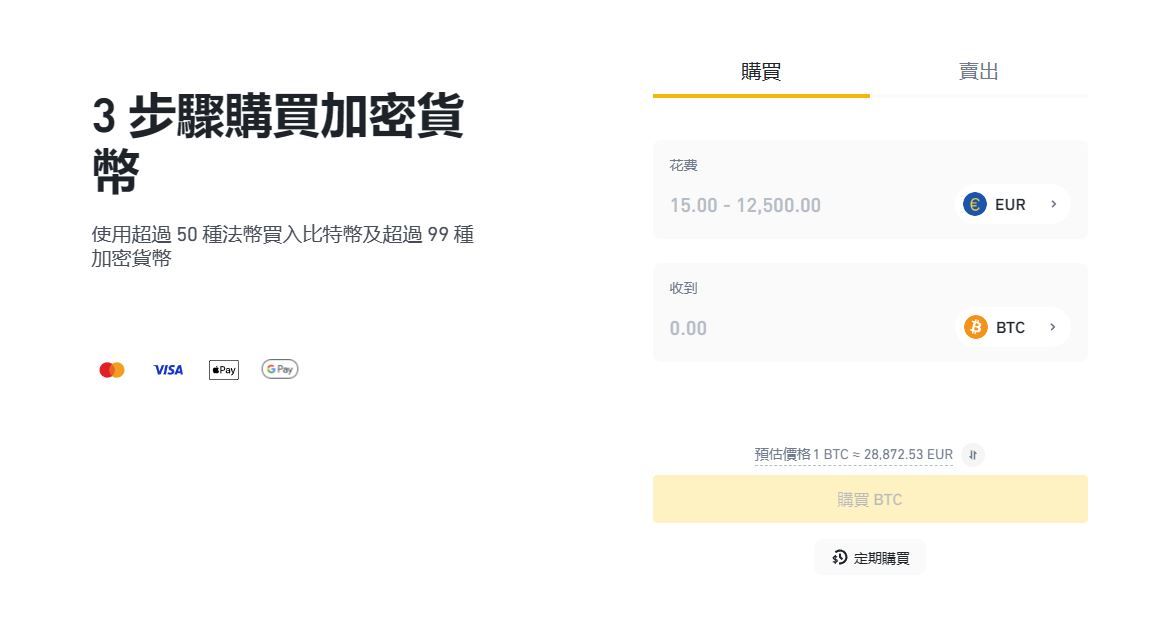Click the Mastercard payment icon

point(112,370)
